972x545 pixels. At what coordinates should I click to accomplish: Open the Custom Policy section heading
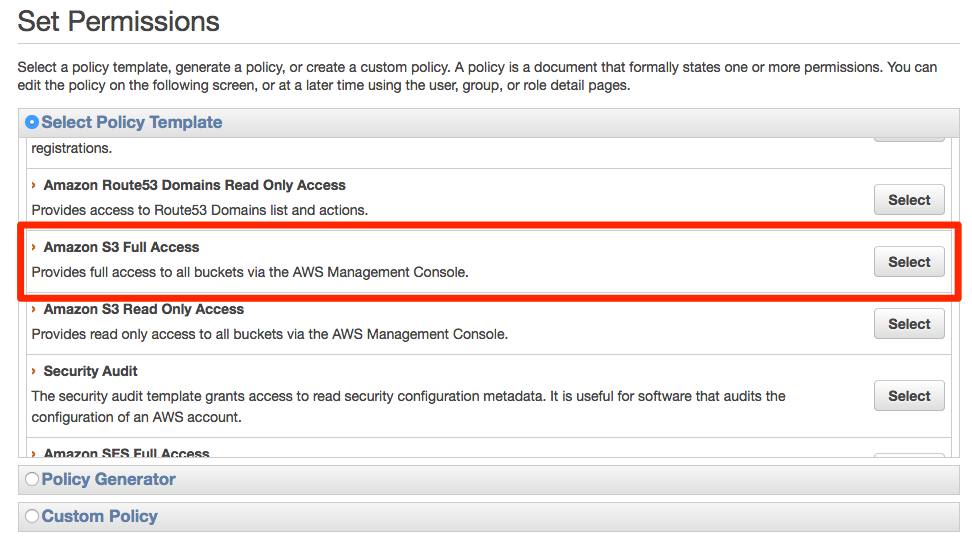pos(99,516)
